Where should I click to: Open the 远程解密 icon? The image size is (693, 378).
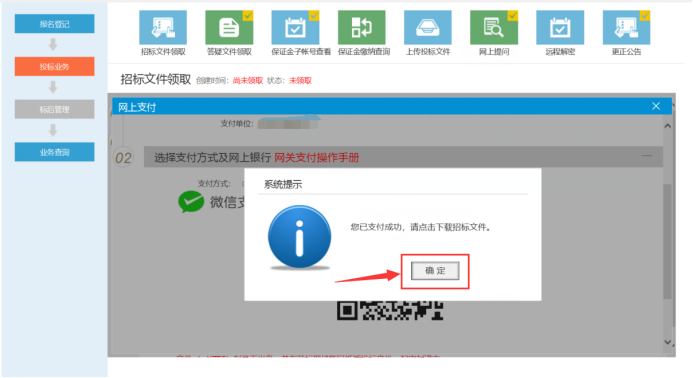click(x=560, y=27)
